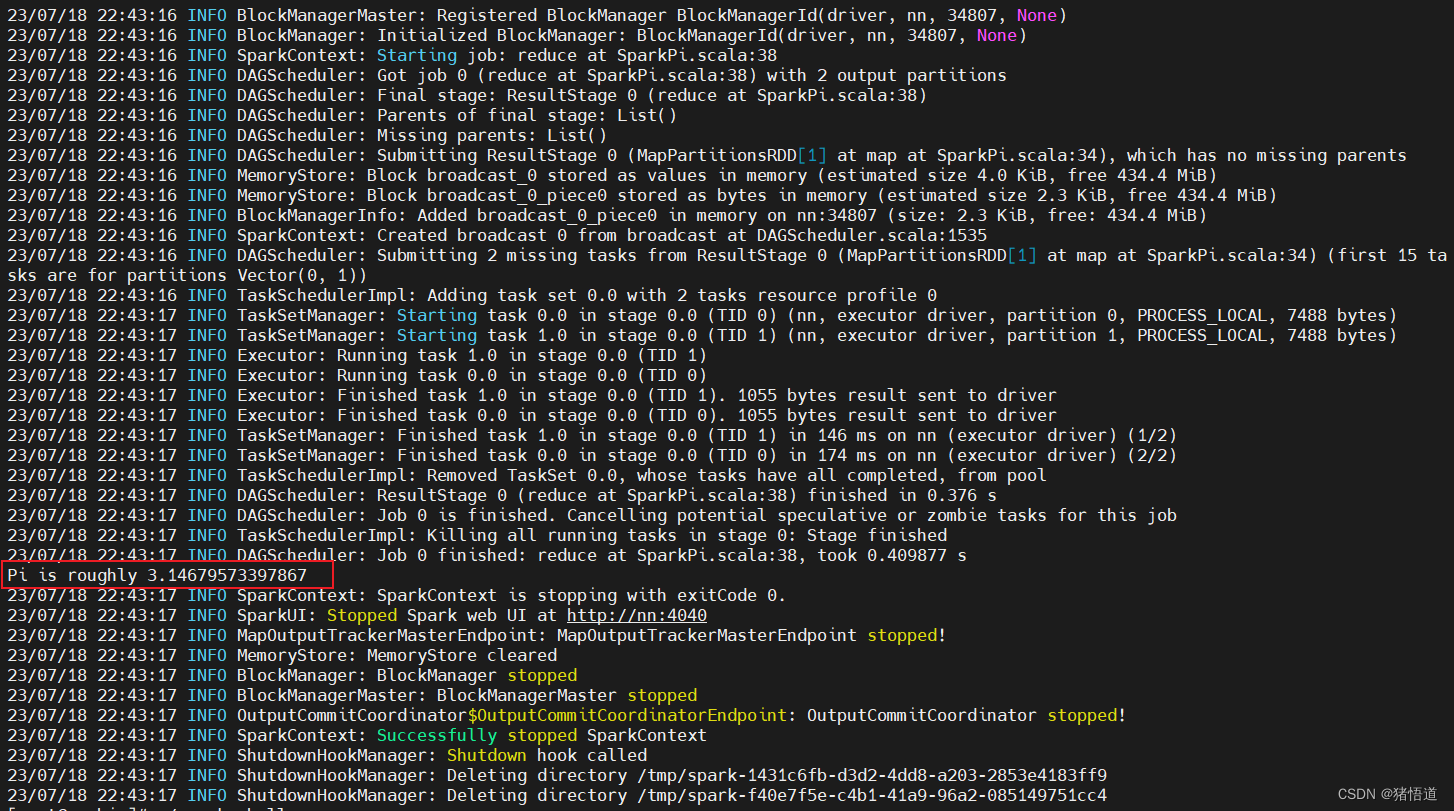The image size is (1454, 811).
Task: Click 'Got job 0' DAGScheduler line
Action: click(506, 75)
